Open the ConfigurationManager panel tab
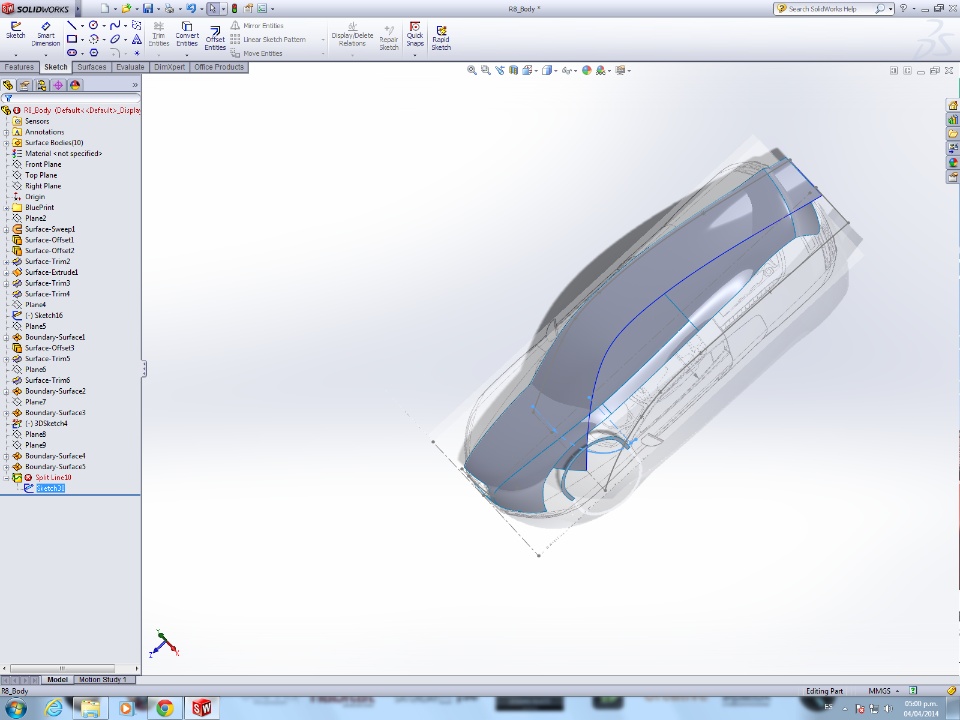This screenshot has height=720, width=960. pos(42,85)
